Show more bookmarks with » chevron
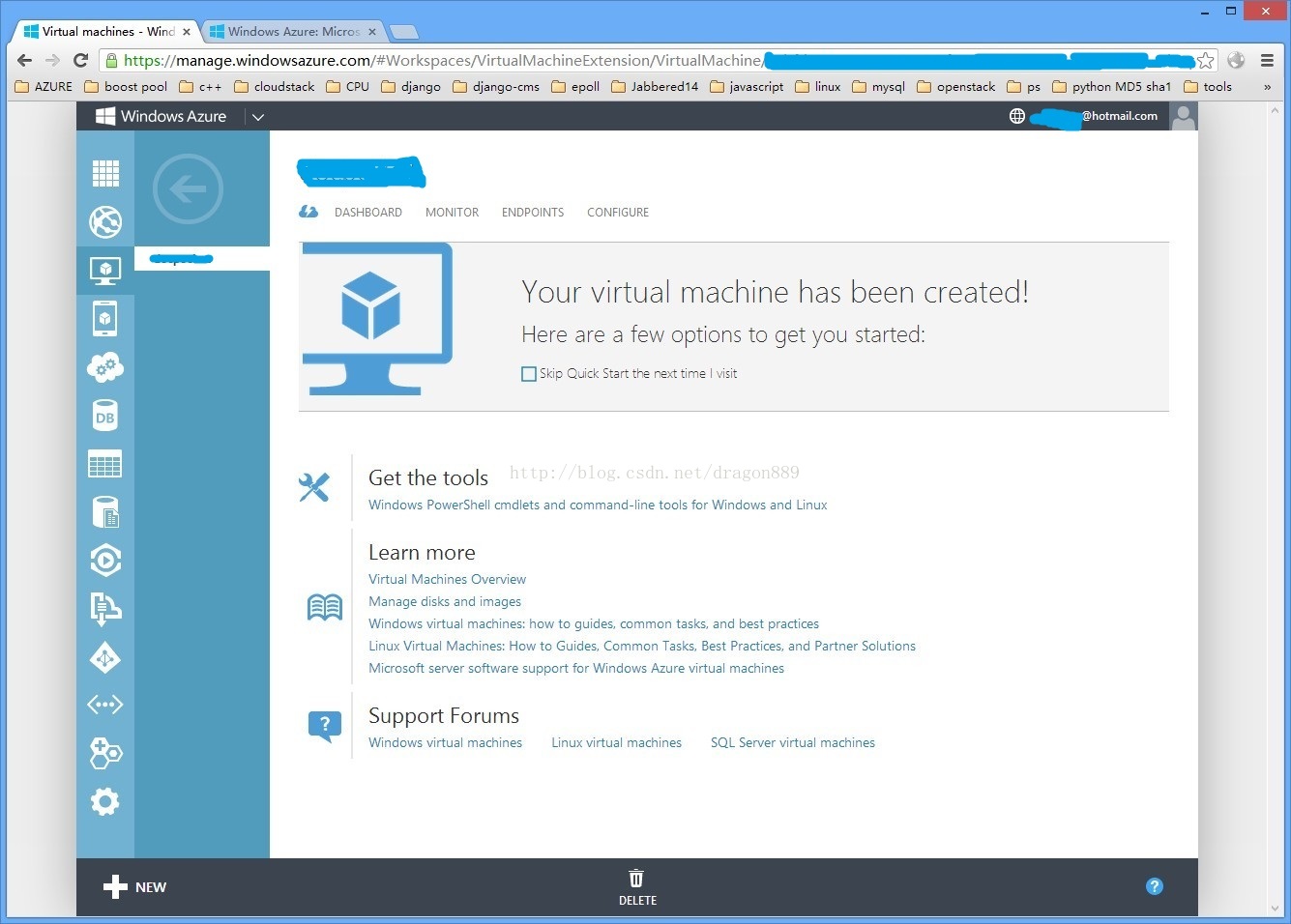 pos(1267,87)
